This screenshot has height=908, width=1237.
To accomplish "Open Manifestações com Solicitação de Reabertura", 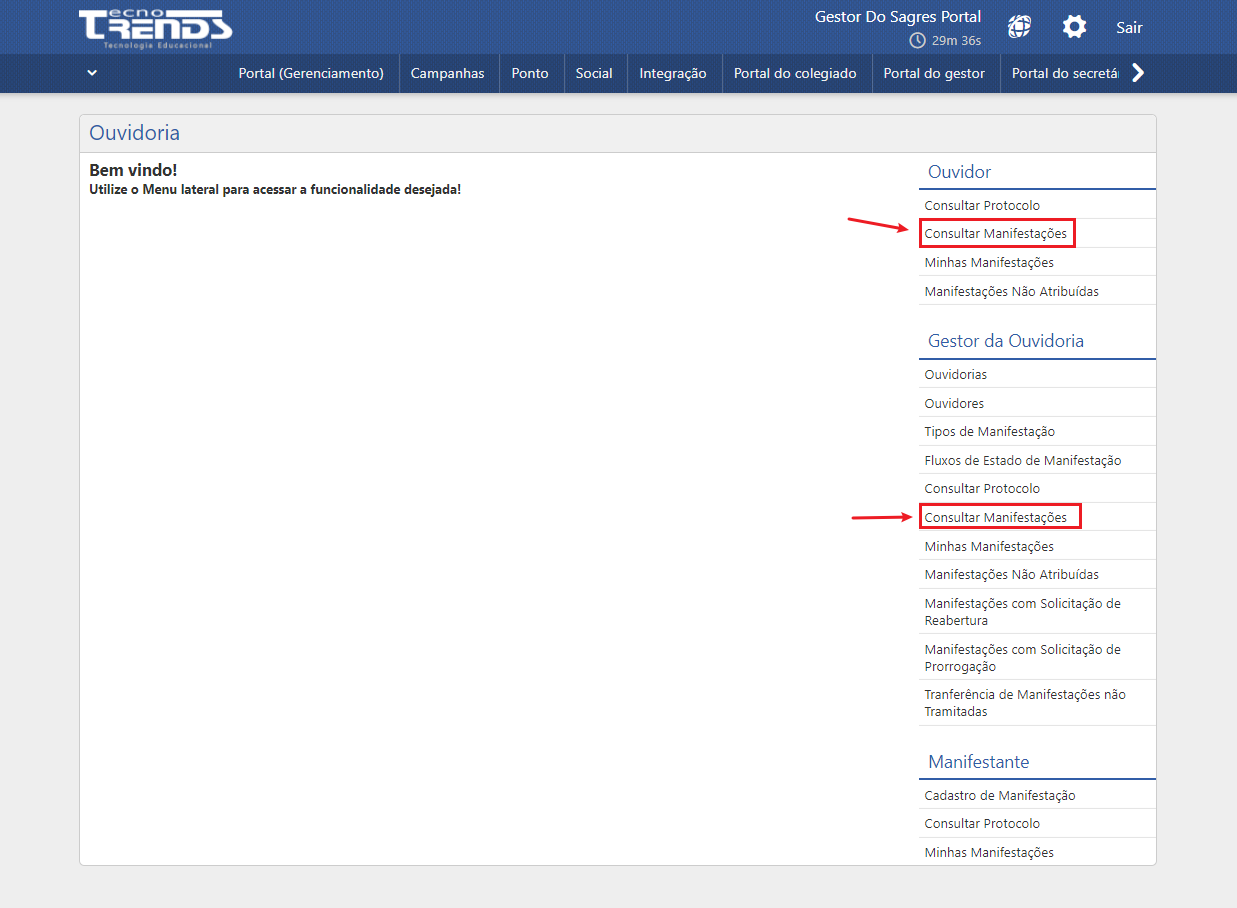I will pyautogui.click(x=1022, y=612).
